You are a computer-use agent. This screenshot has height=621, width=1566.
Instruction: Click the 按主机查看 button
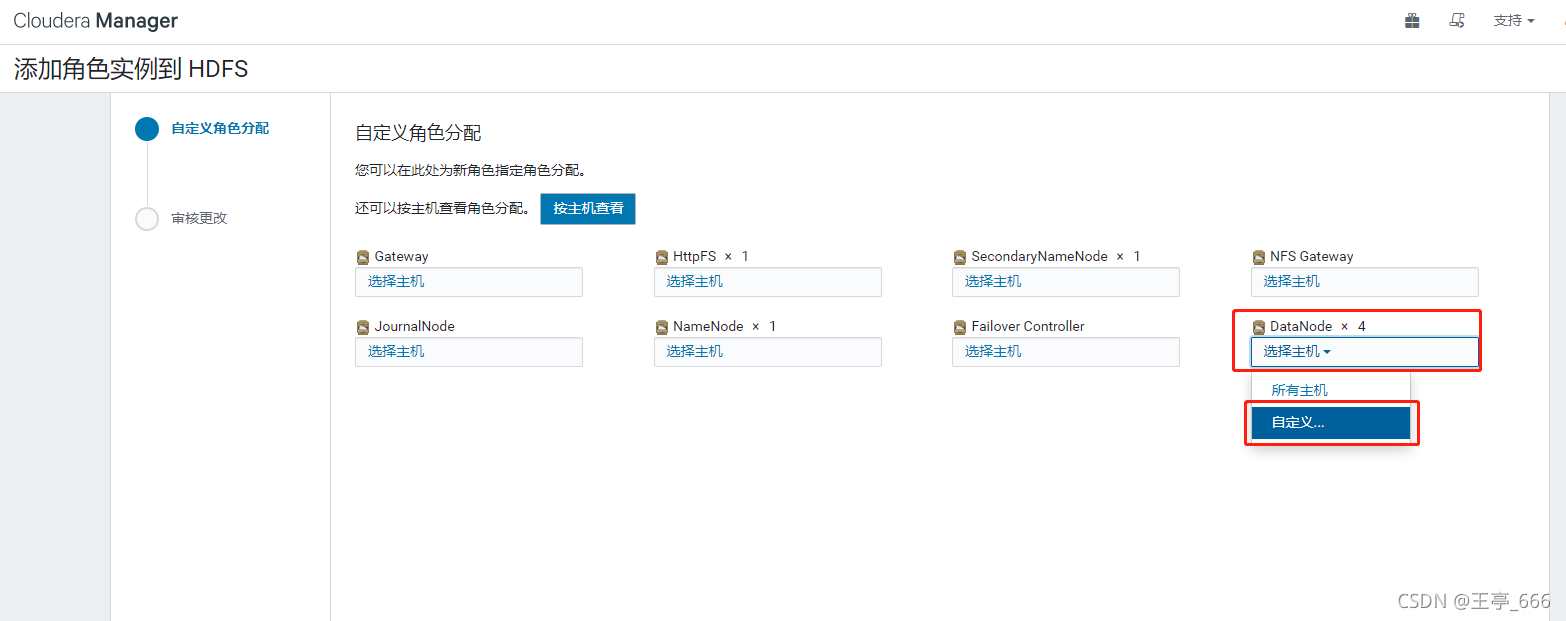pos(587,209)
